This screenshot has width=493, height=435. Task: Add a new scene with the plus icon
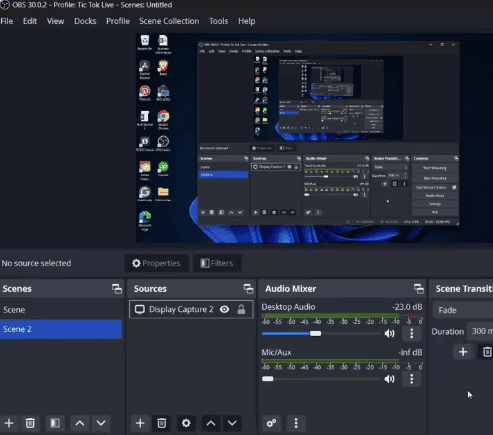(9, 423)
